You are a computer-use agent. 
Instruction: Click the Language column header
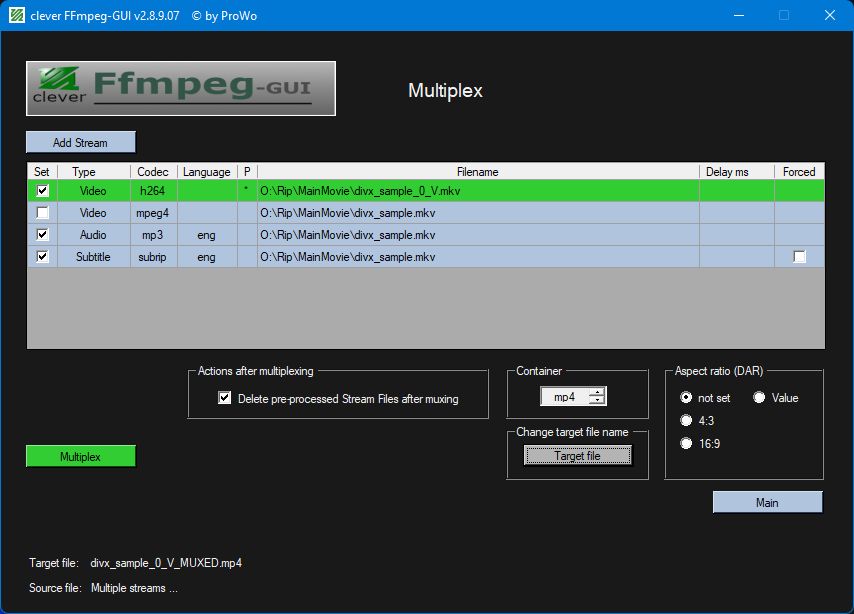pos(207,172)
